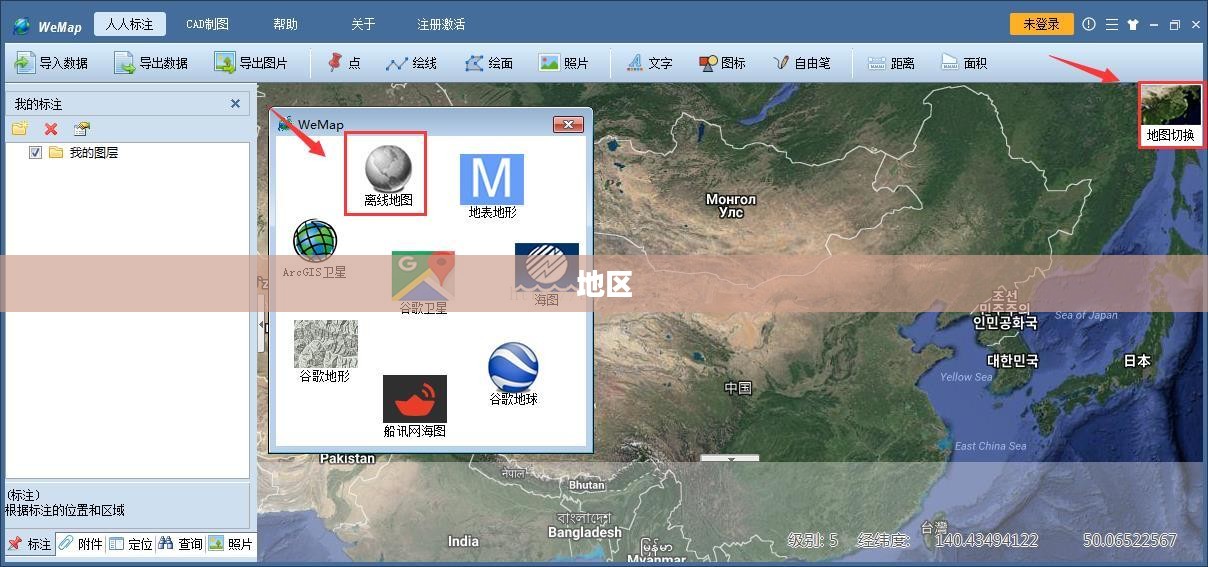Click the 导出图片 export image tool
This screenshot has height=567, width=1208.
tap(250, 63)
